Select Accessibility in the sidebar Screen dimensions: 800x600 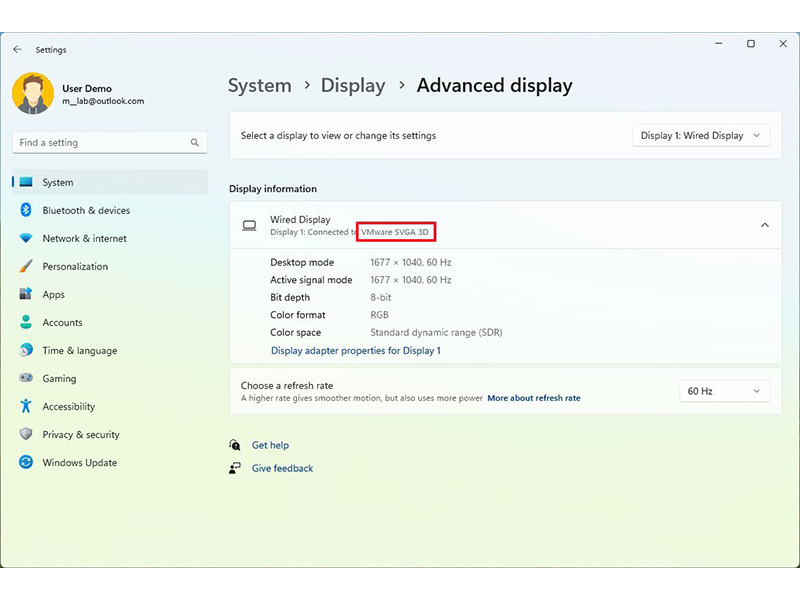click(68, 407)
